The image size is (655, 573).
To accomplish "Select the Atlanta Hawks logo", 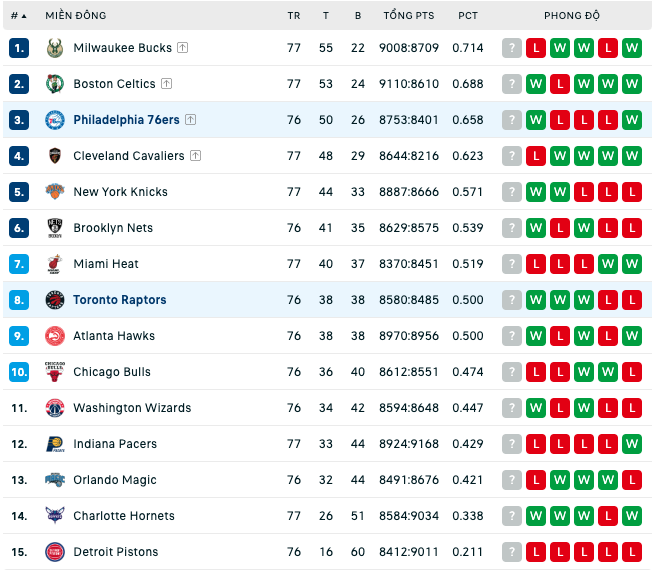I will (x=55, y=336).
